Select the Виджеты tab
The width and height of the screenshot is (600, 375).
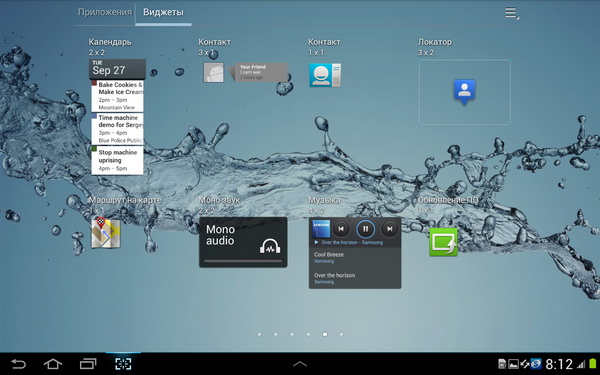[163, 12]
